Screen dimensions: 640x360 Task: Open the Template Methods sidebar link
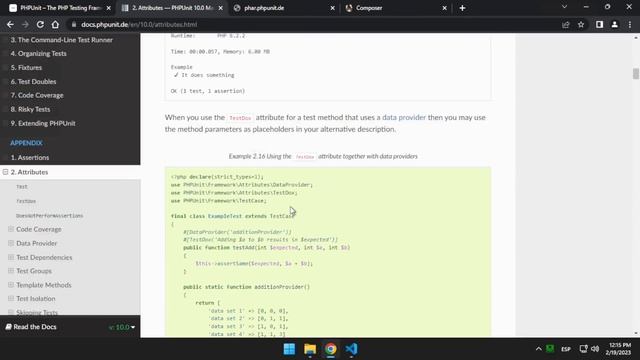point(44,285)
